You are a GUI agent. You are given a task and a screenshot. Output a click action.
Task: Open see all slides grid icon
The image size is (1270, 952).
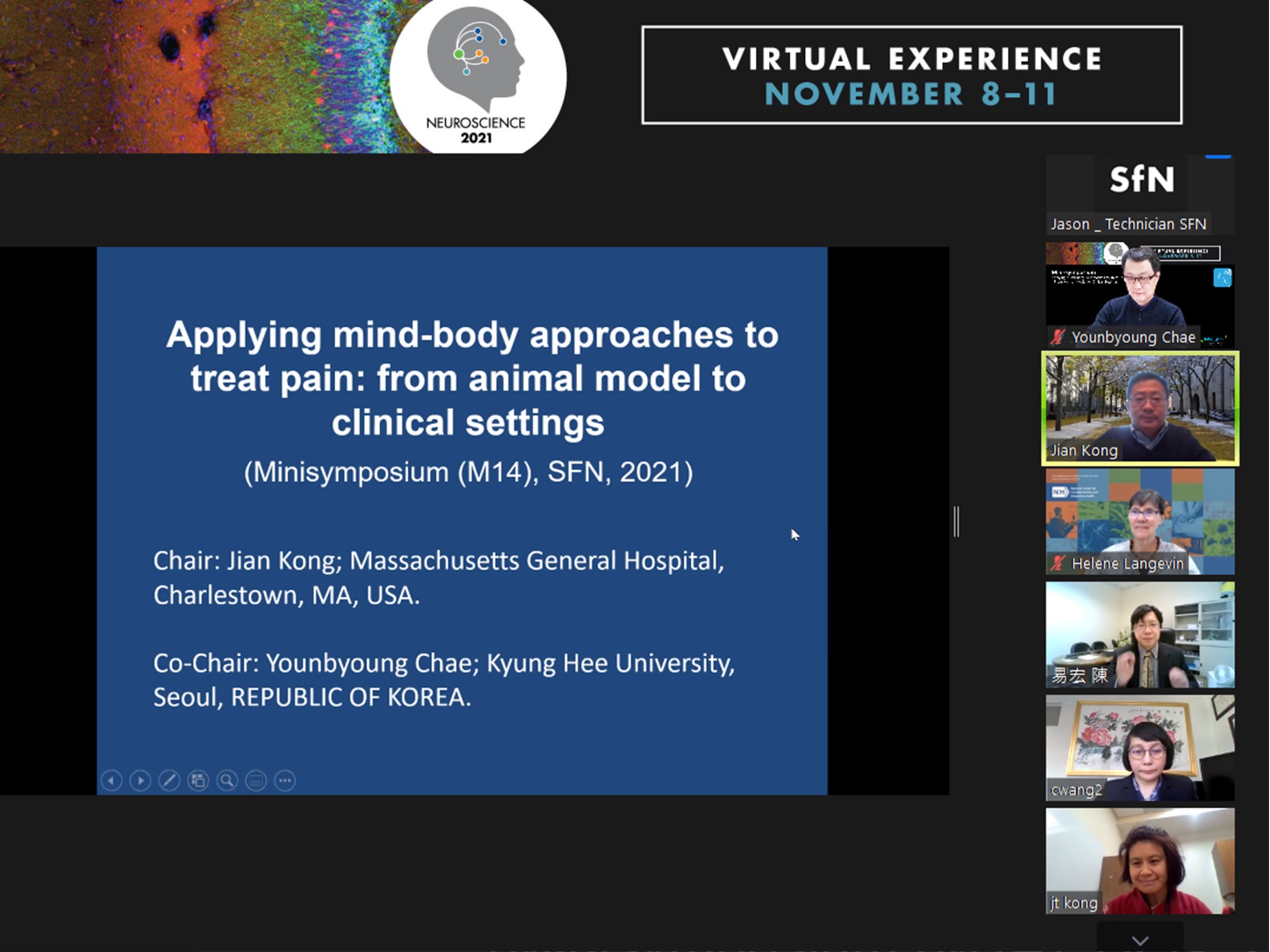(198, 780)
